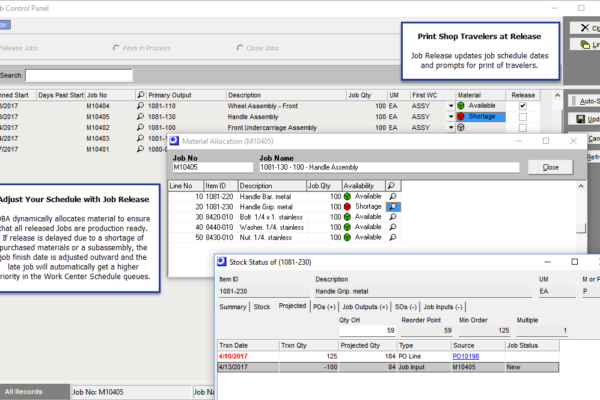Check Release checkbox for job M10402

coord(523,127)
